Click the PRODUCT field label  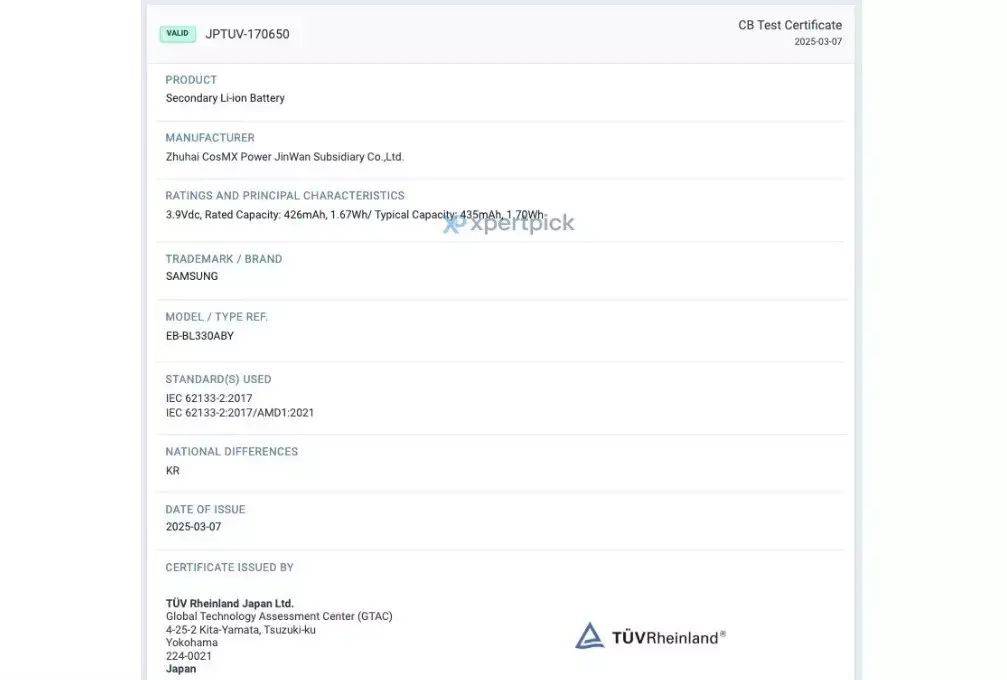tap(191, 80)
